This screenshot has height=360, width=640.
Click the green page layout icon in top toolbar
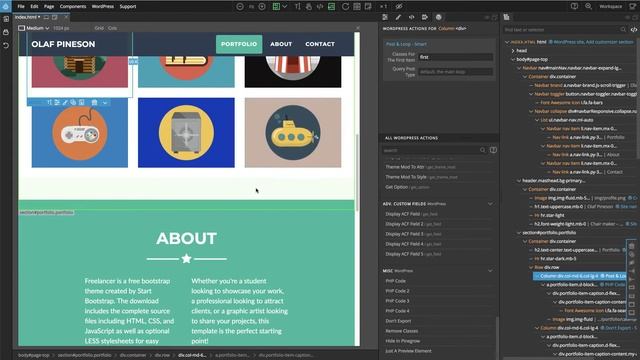coord(276,7)
